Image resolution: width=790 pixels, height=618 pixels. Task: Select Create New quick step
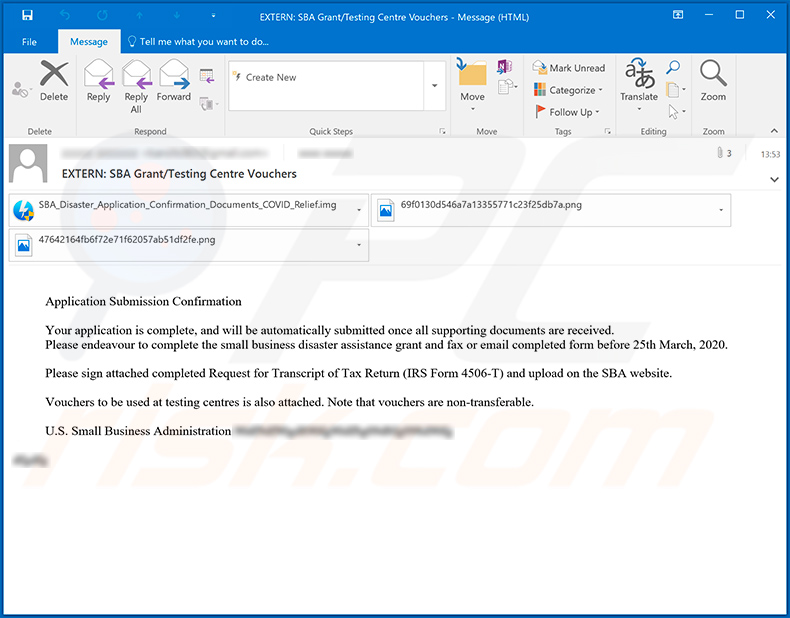coord(325,78)
